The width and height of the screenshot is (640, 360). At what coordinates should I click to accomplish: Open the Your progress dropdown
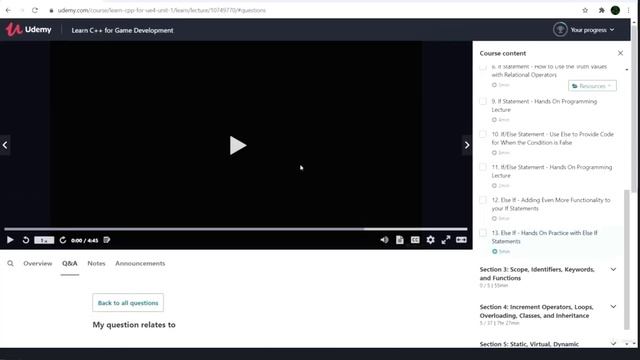[592, 30]
